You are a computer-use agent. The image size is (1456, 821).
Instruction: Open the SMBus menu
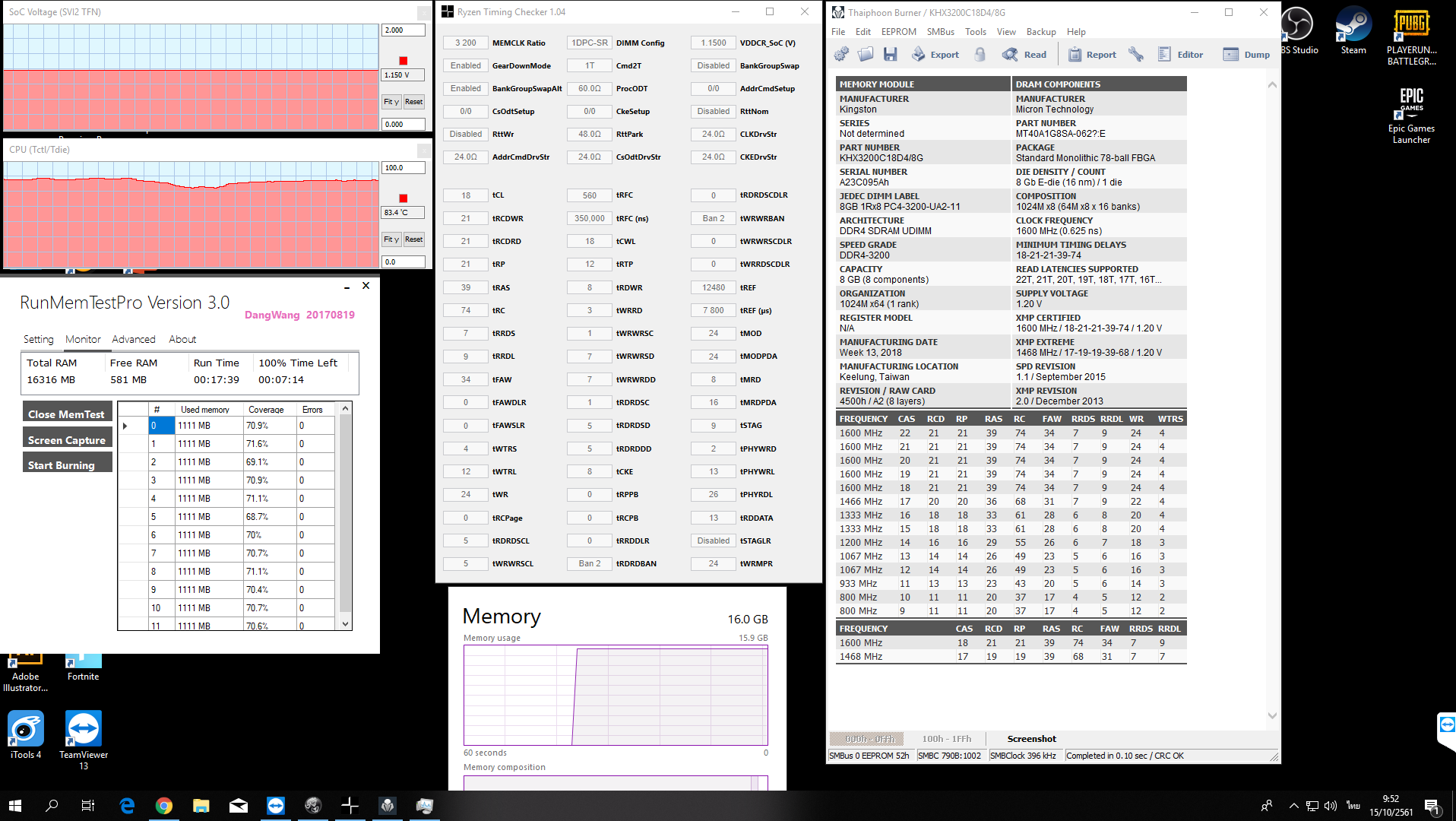pos(941,32)
